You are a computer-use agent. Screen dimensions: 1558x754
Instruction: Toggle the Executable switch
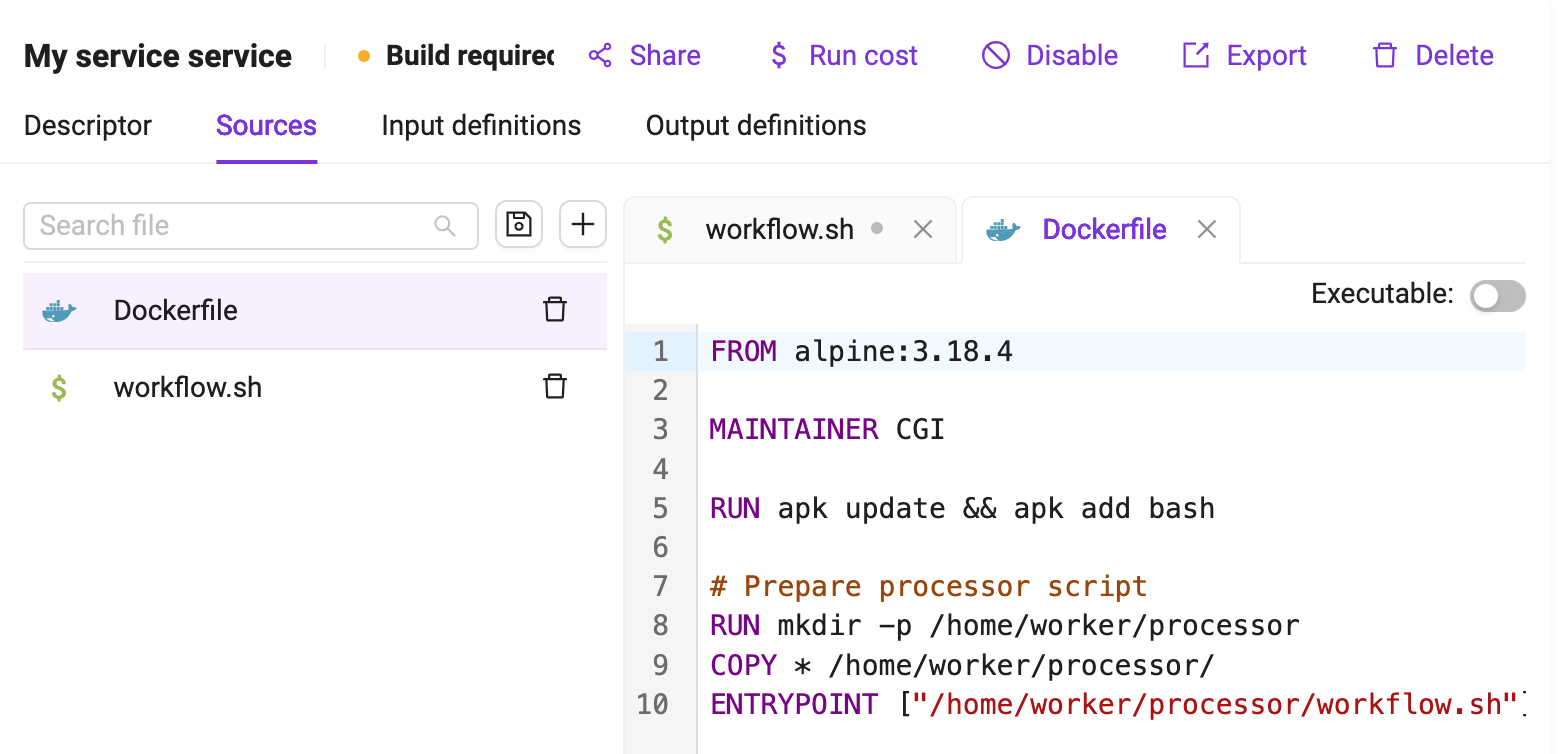1497,295
